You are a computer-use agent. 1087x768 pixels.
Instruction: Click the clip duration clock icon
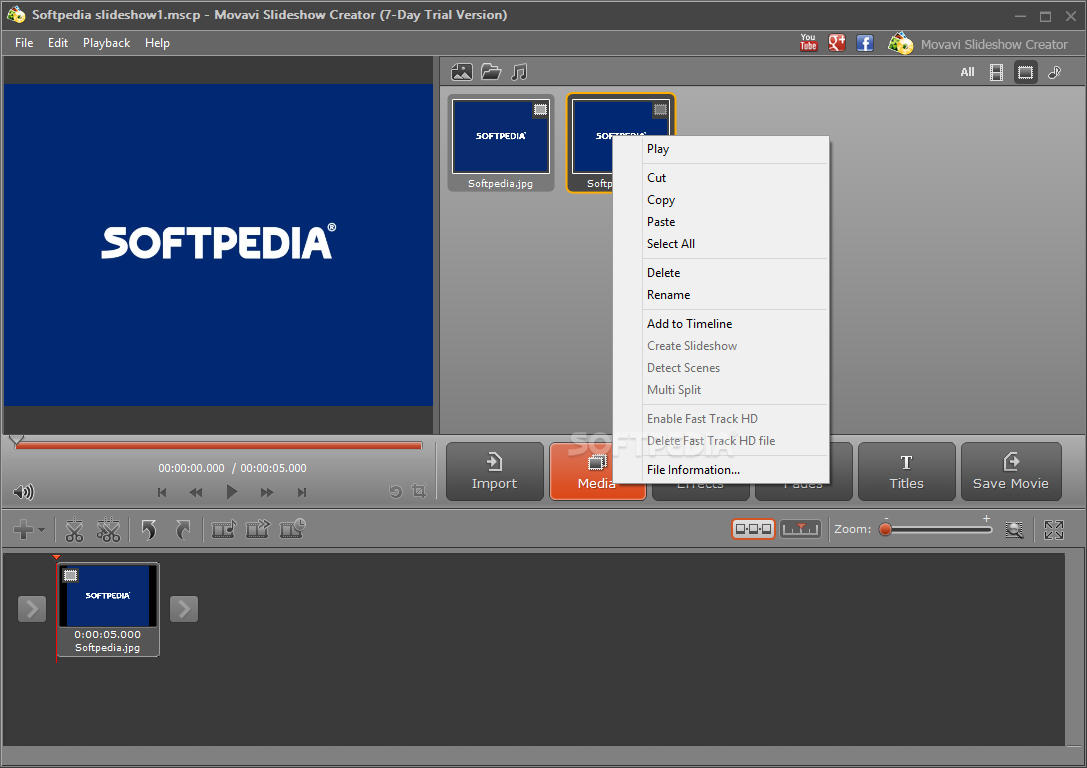pos(292,529)
